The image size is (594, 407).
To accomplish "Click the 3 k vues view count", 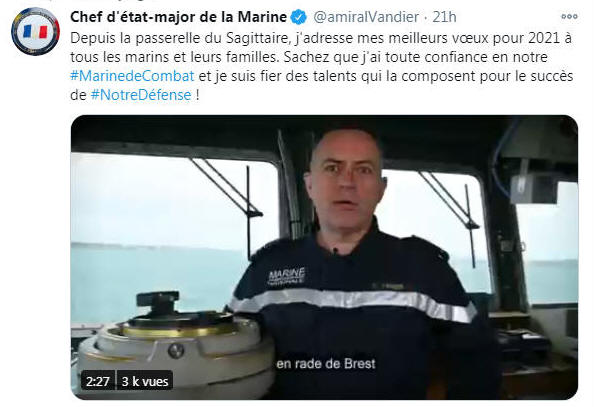I will [145, 381].
